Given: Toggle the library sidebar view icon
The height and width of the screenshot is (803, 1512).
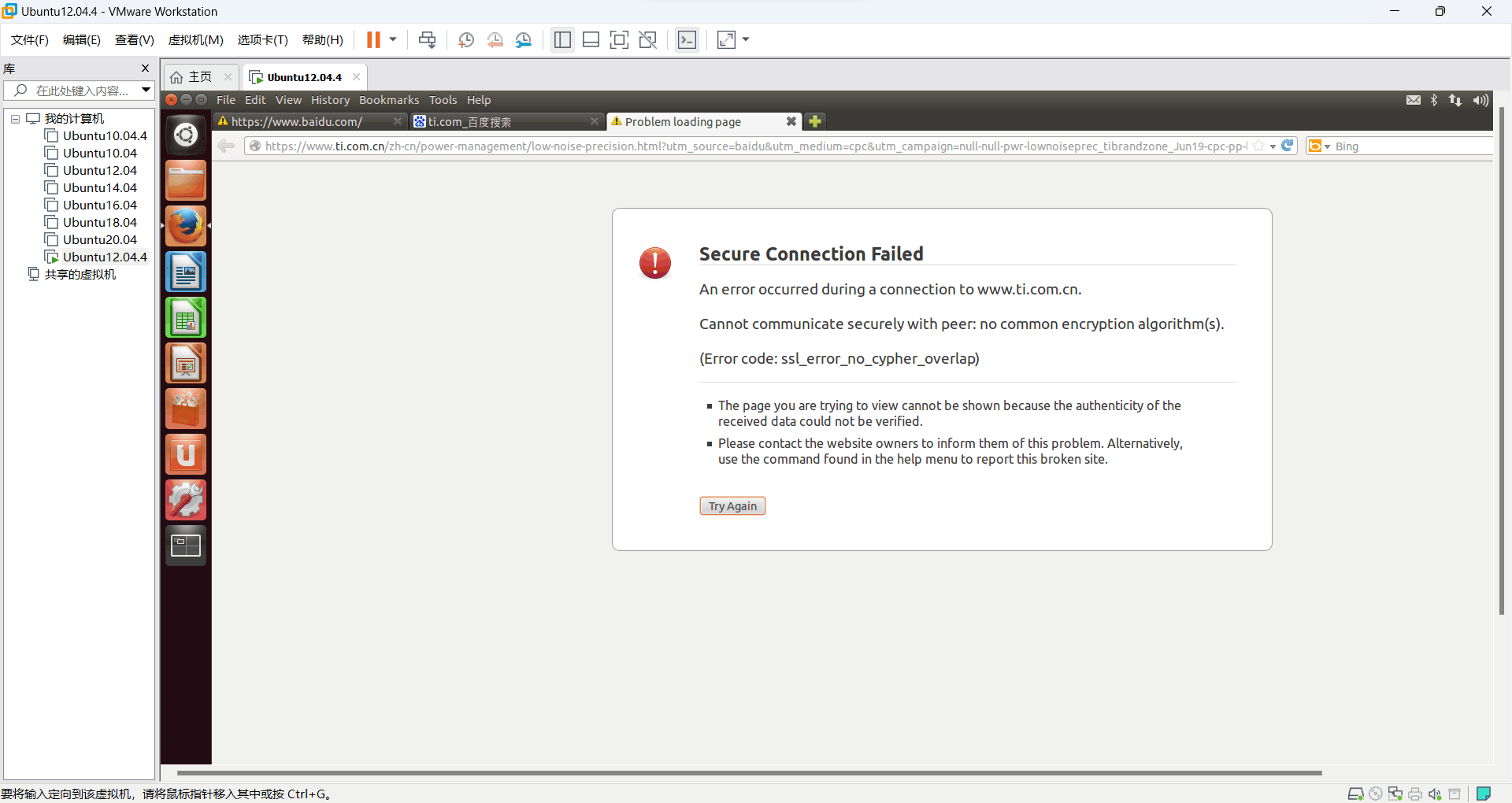Looking at the screenshot, I should (x=562, y=39).
